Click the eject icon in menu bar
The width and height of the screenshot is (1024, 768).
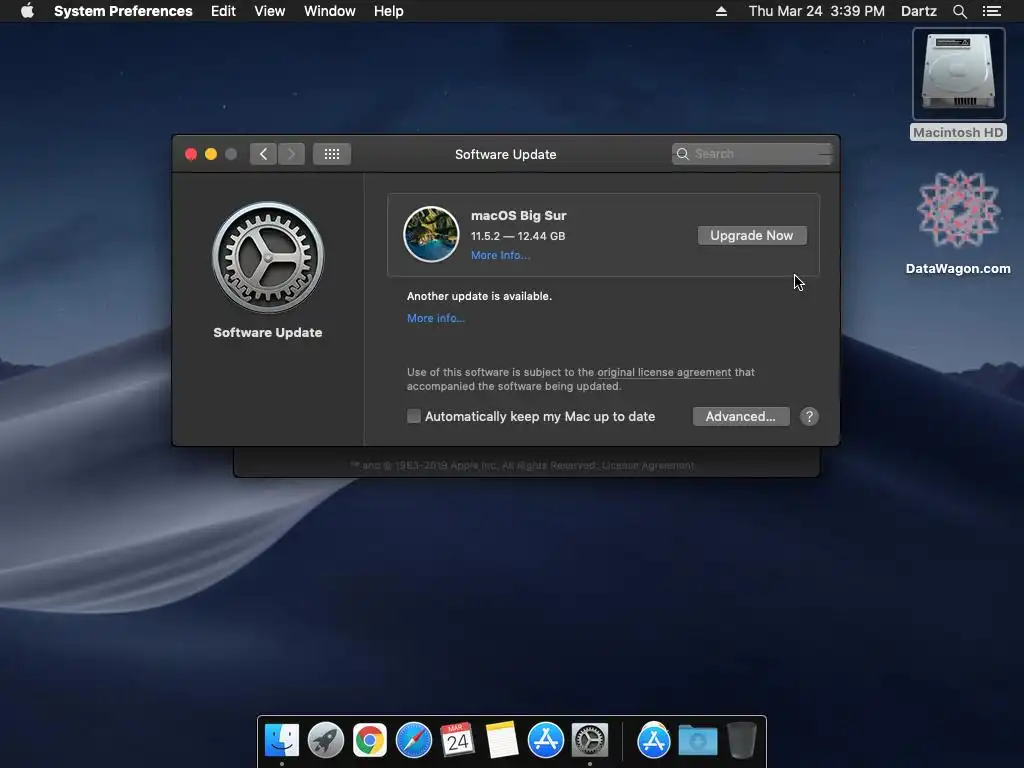(721, 11)
